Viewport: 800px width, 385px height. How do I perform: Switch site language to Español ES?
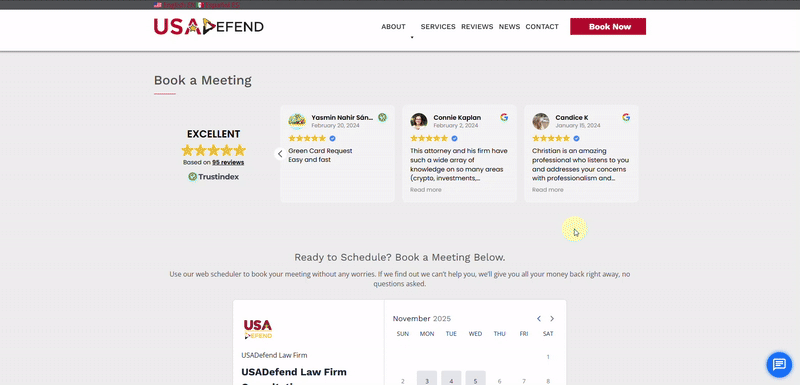pyautogui.click(x=219, y=5)
